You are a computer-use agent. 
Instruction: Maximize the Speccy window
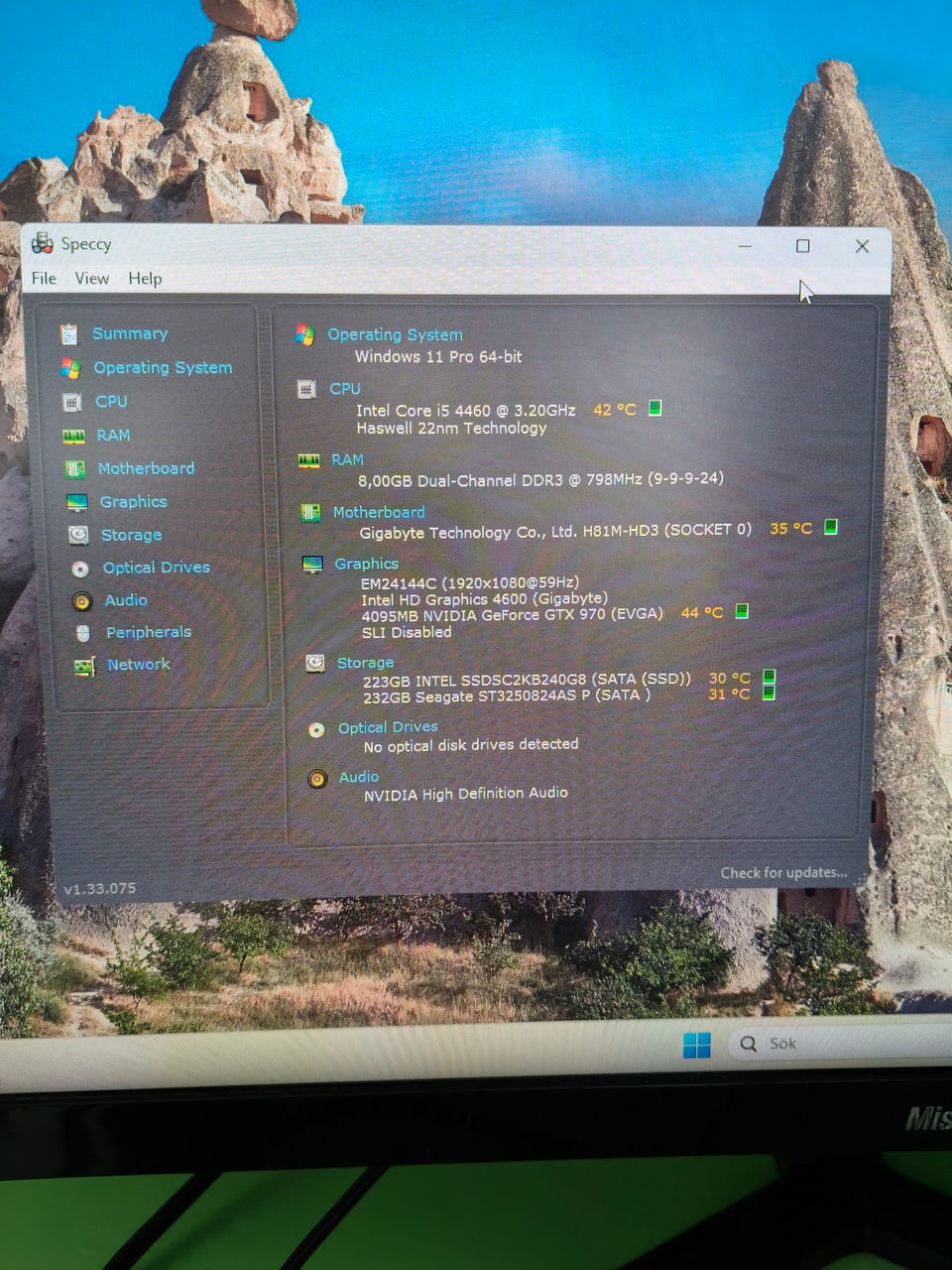click(802, 246)
